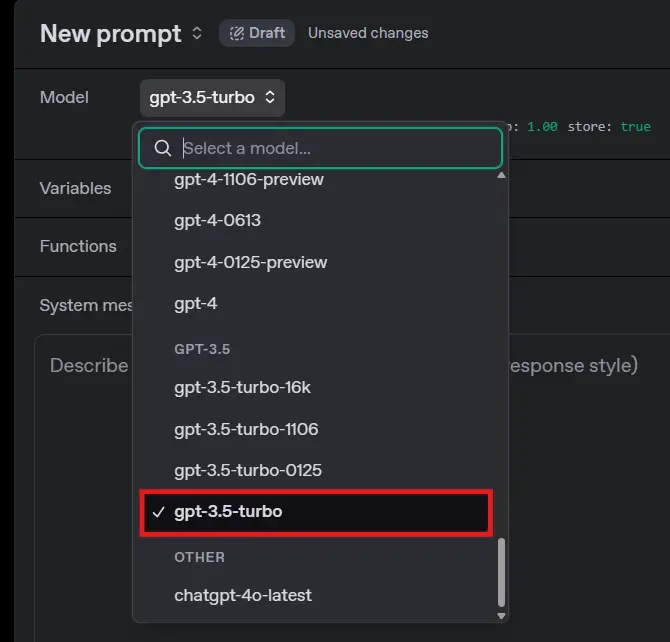Image resolution: width=670 pixels, height=642 pixels.
Task: Click the 1.00 parameter value
Action: click(542, 127)
